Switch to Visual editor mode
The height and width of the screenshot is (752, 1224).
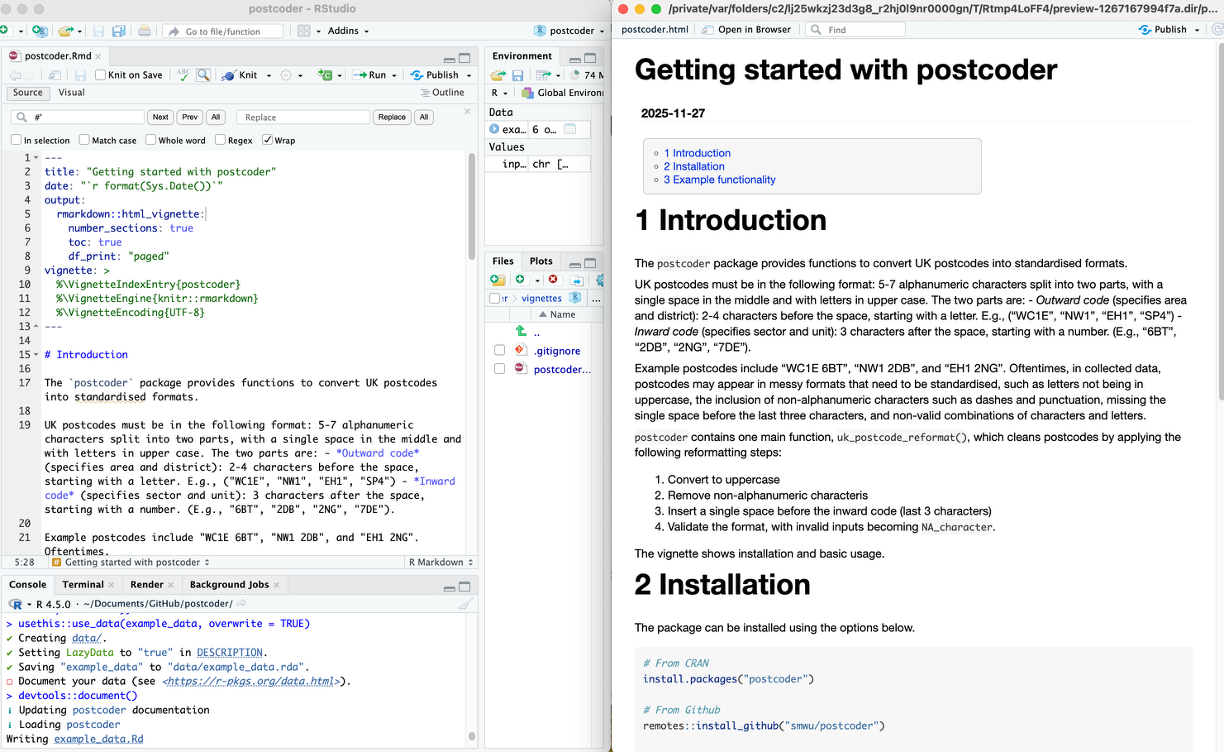point(72,93)
